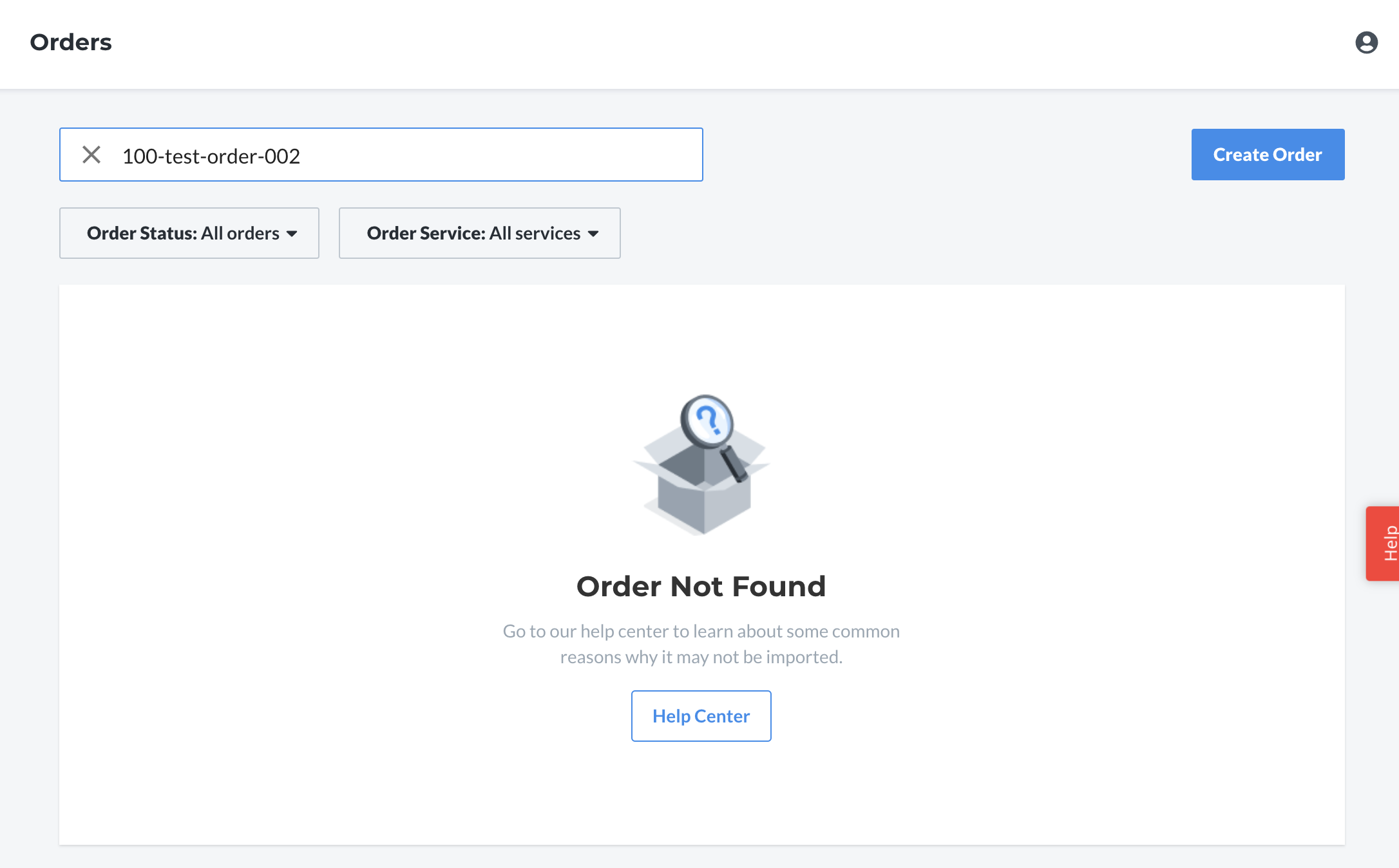Open the red Help side tab
This screenshot has width=1399, height=868.
pos(1383,543)
